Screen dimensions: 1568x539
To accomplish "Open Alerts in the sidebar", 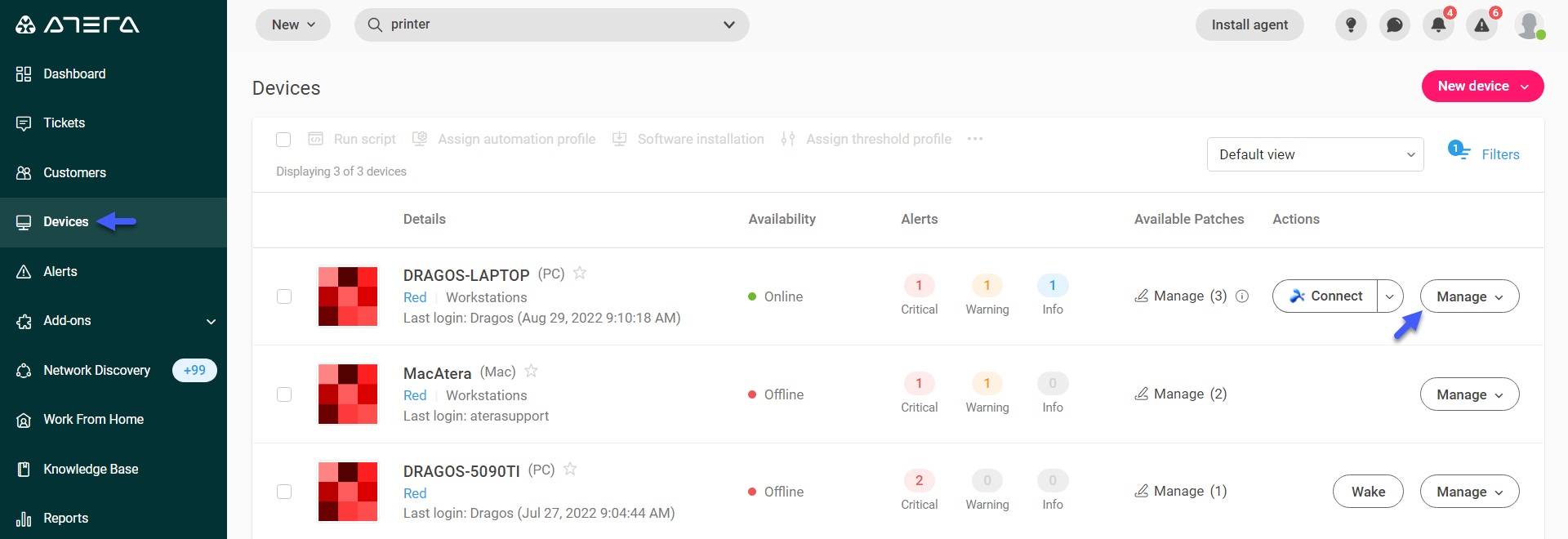I will (x=114, y=272).
